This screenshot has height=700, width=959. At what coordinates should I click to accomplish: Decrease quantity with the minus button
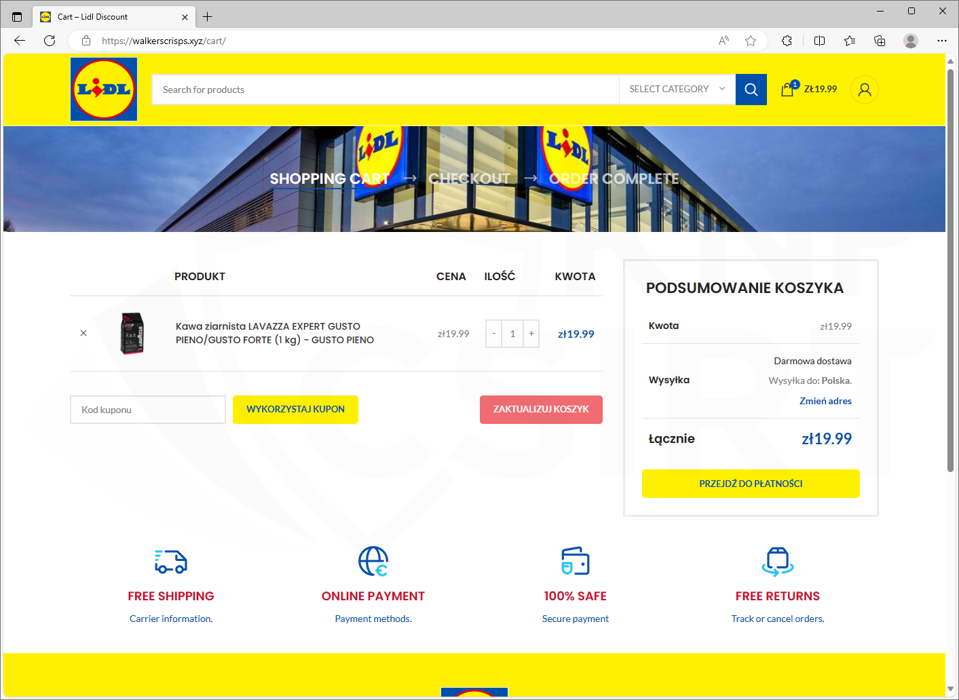tap(494, 334)
